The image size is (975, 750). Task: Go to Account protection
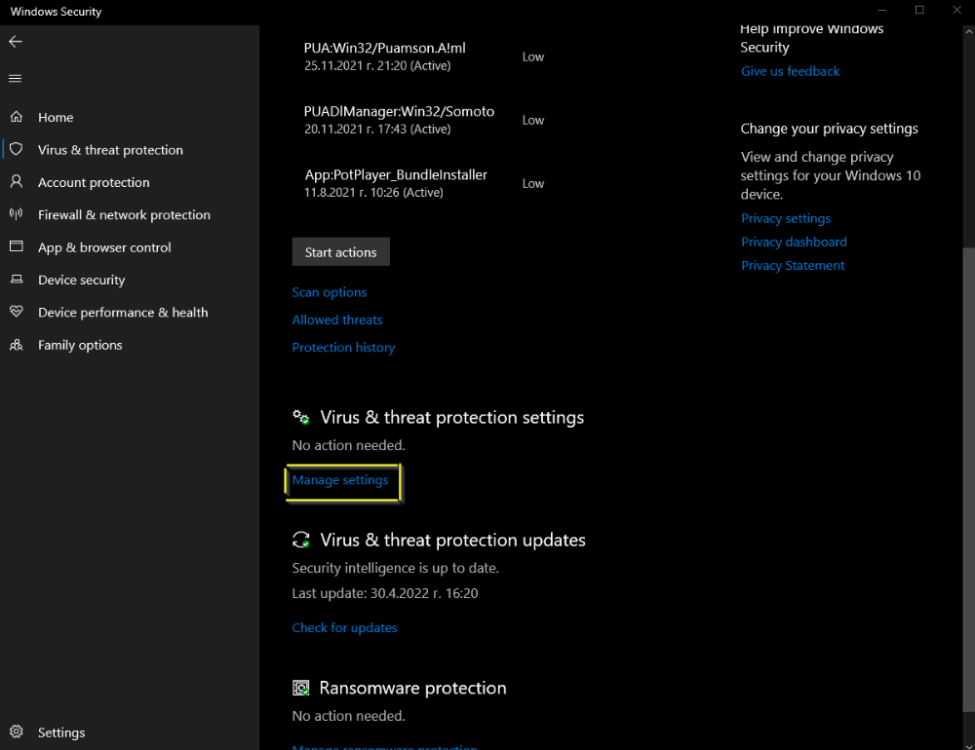[x=130, y=182]
